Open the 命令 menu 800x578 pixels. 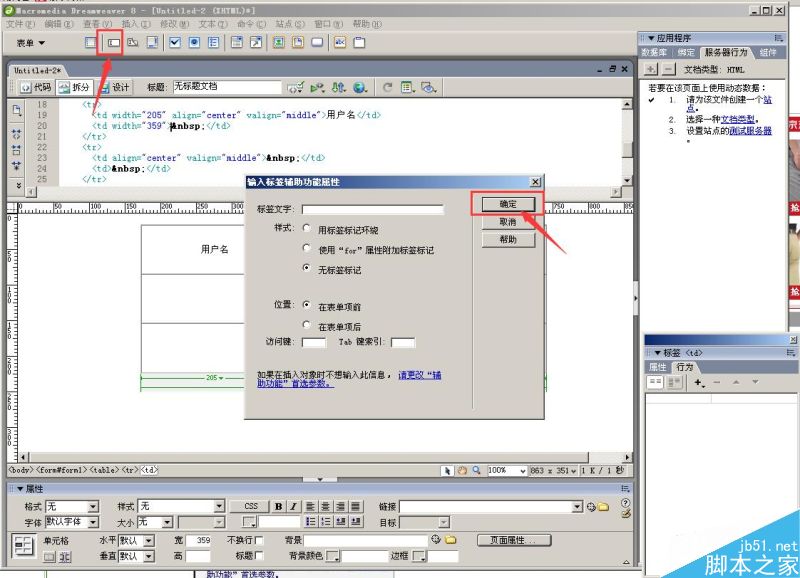pos(251,24)
